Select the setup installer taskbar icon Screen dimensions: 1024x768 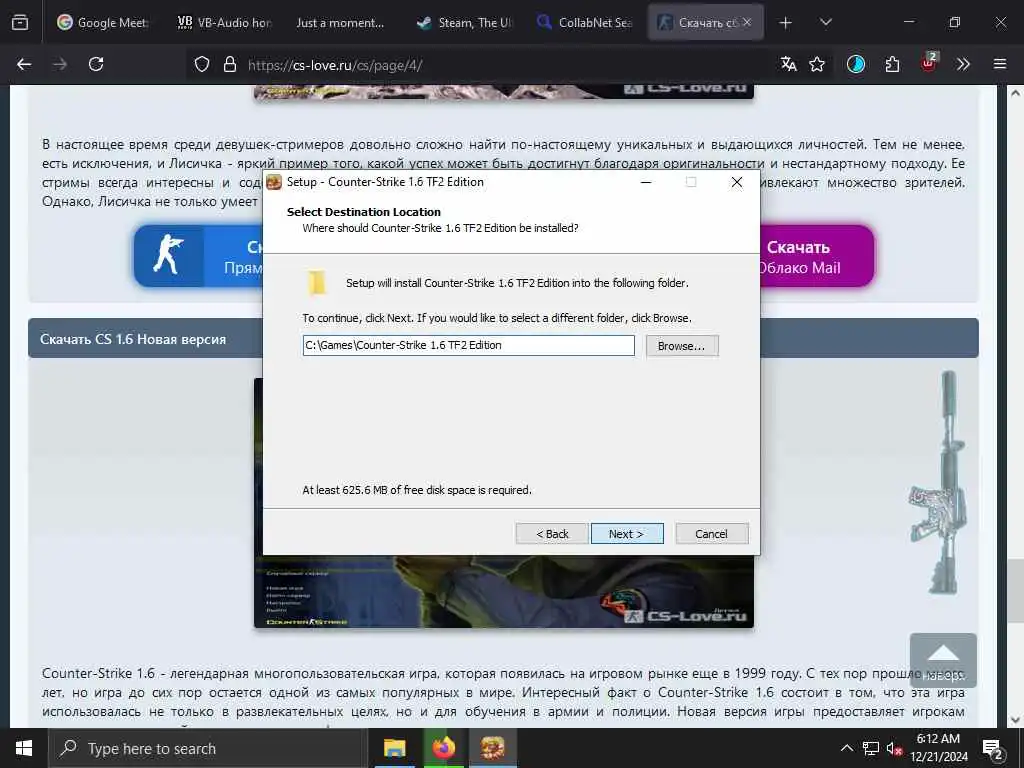[492, 748]
